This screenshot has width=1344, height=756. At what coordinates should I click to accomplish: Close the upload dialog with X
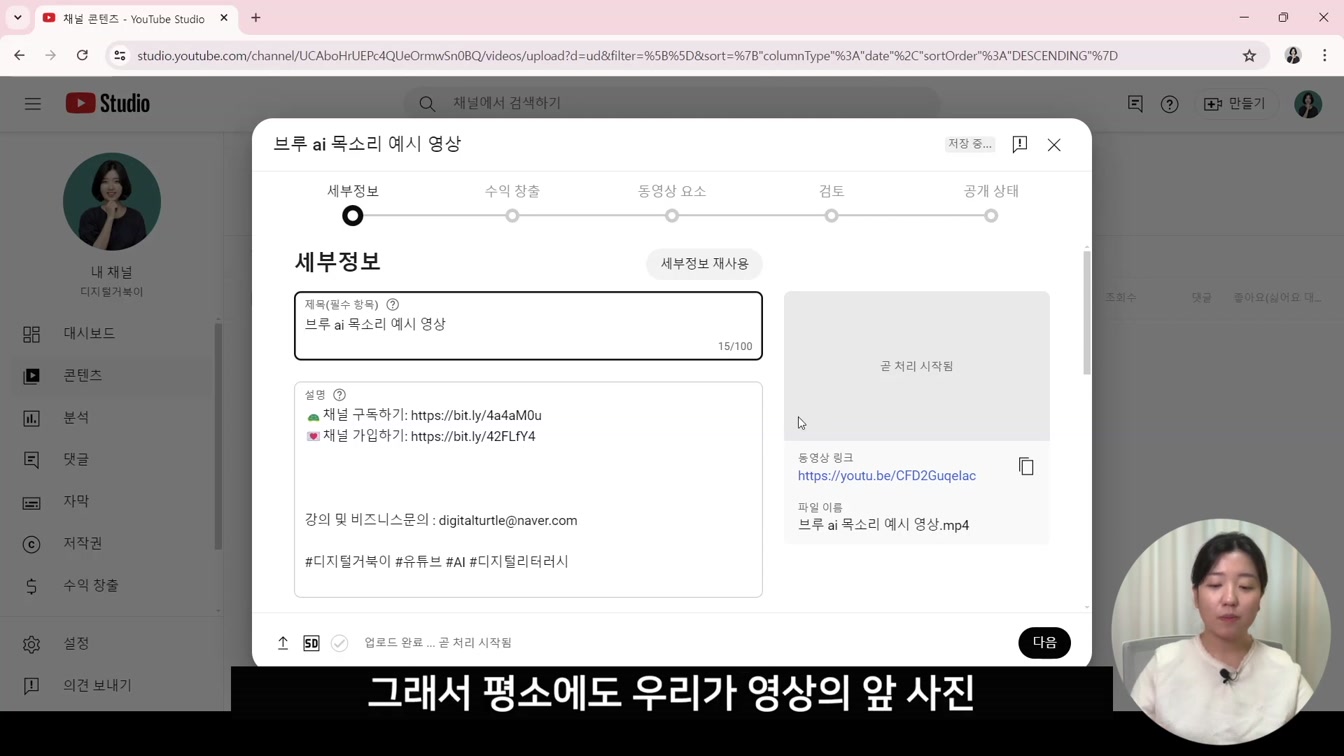click(1054, 145)
